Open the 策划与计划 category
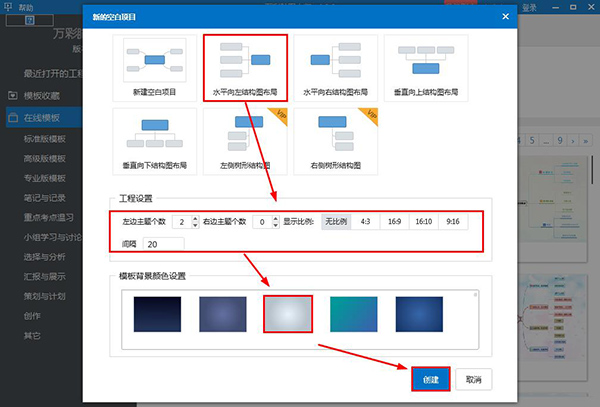The width and height of the screenshot is (600, 407). click(45, 296)
